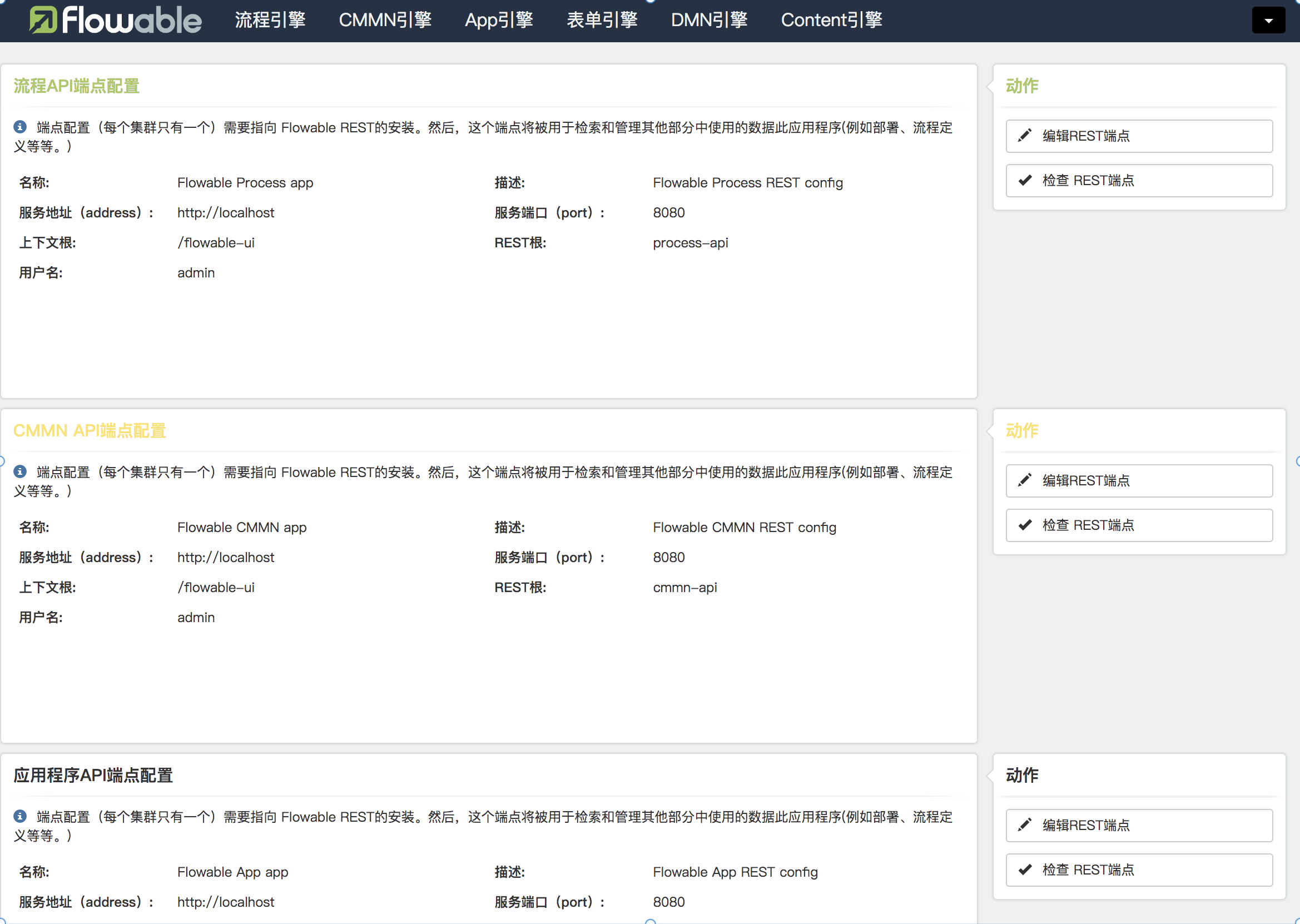The height and width of the screenshot is (924, 1300).
Task: Click the description Flowable CMMN REST config
Action: point(744,528)
